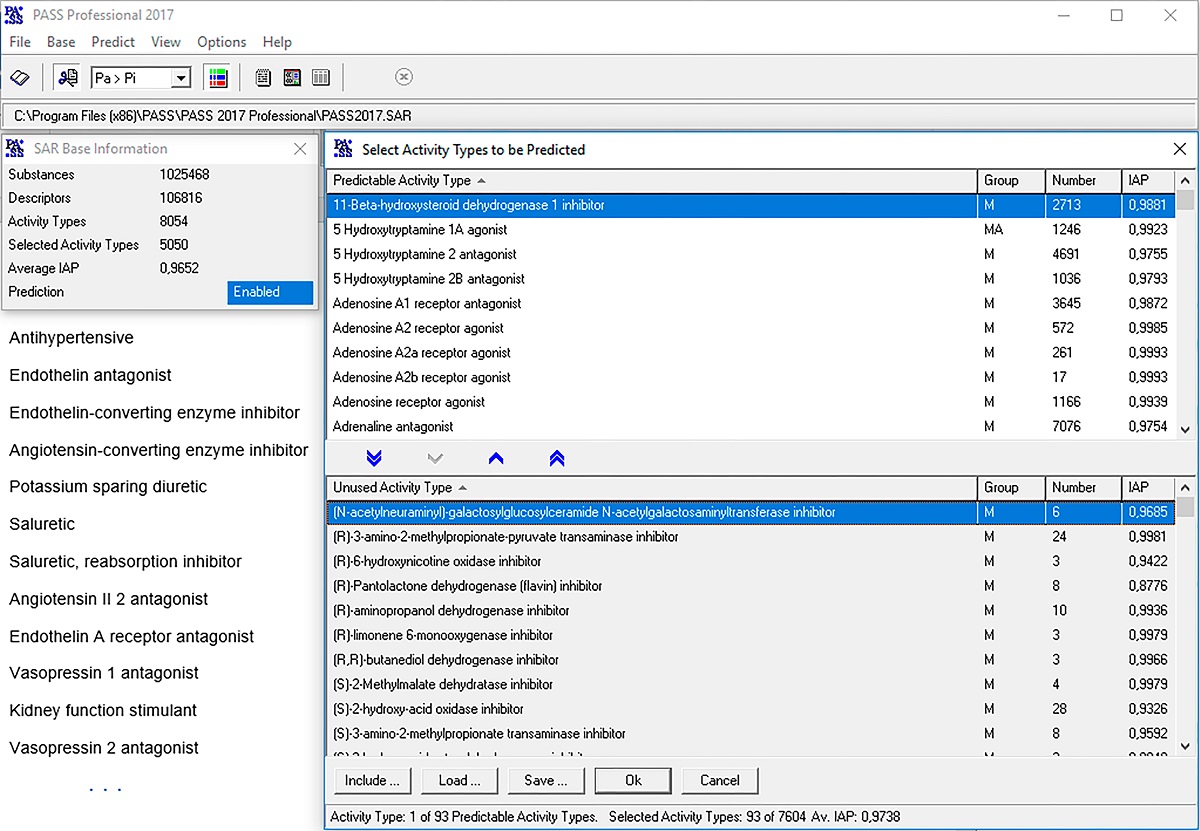Open the Help menu
Viewport: 1200px width, 831px height.
[277, 42]
